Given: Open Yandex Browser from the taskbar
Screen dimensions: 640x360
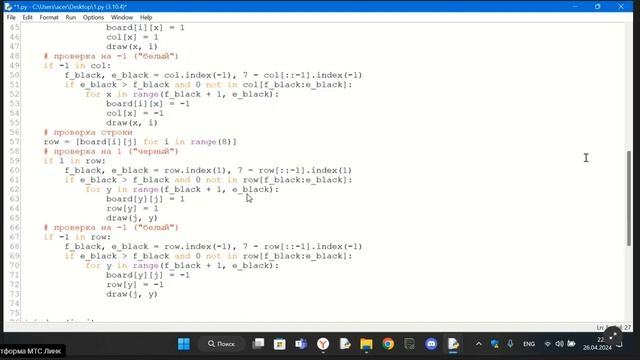Looking at the screenshot, I should click(323, 344).
